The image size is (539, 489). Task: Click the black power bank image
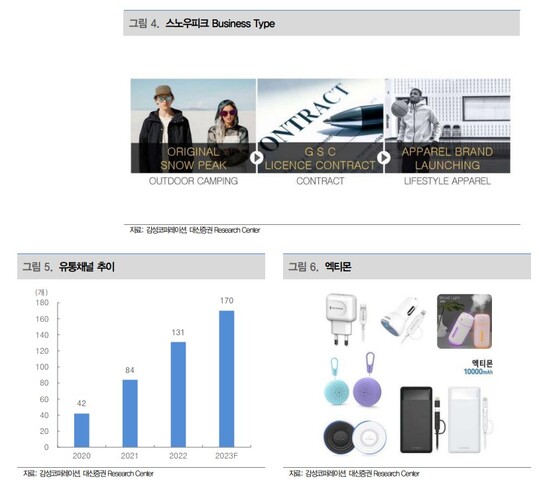(x=421, y=420)
